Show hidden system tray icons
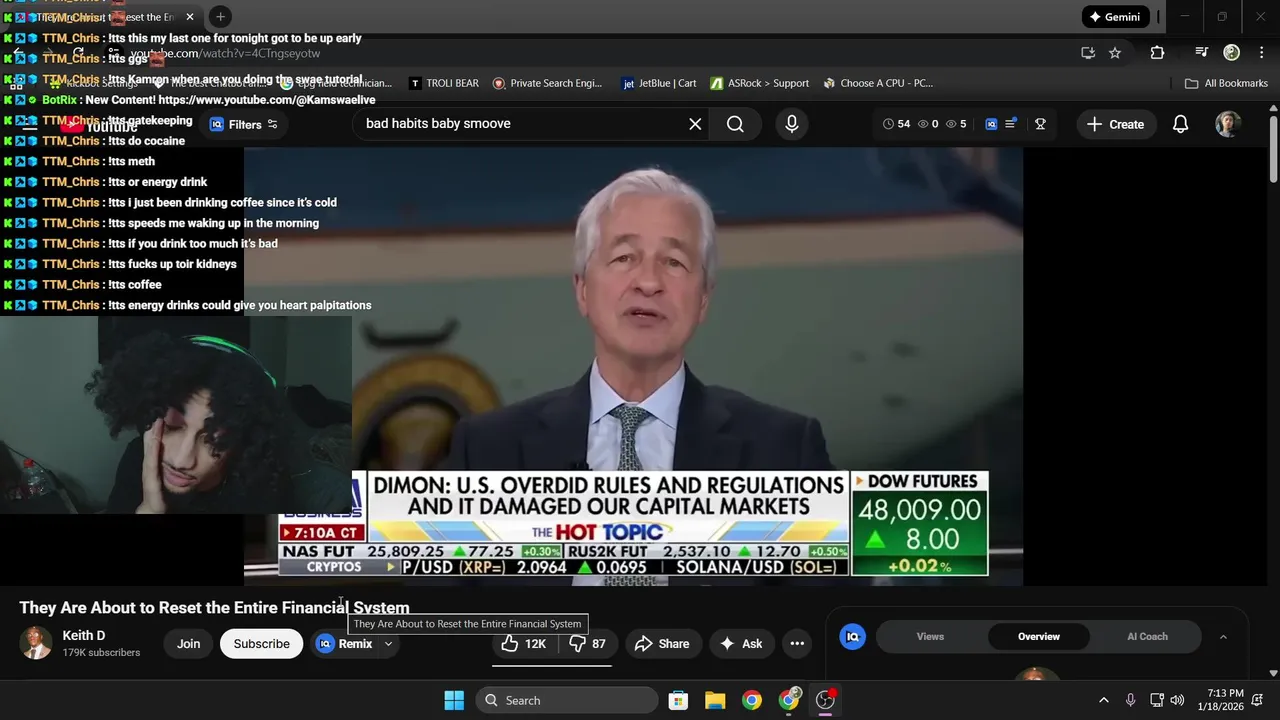This screenshot has height=720, width=1280. 1103,700
